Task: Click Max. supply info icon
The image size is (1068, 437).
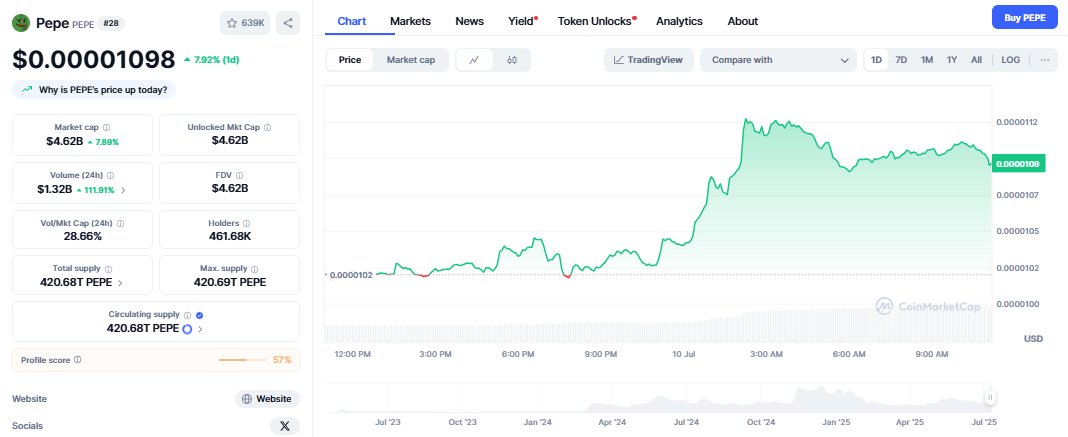Action: click(255, 269)
